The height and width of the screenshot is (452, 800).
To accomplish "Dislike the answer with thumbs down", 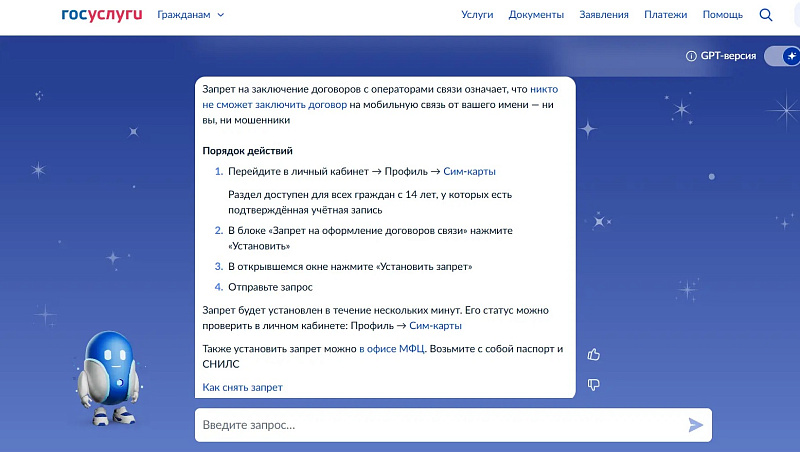I will 593,384.
